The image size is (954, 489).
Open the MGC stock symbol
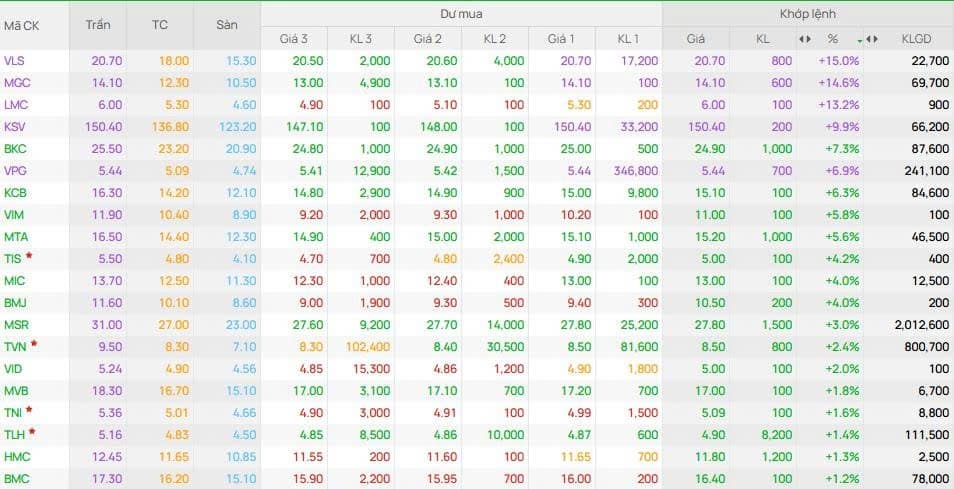click(x=16, y=83)
